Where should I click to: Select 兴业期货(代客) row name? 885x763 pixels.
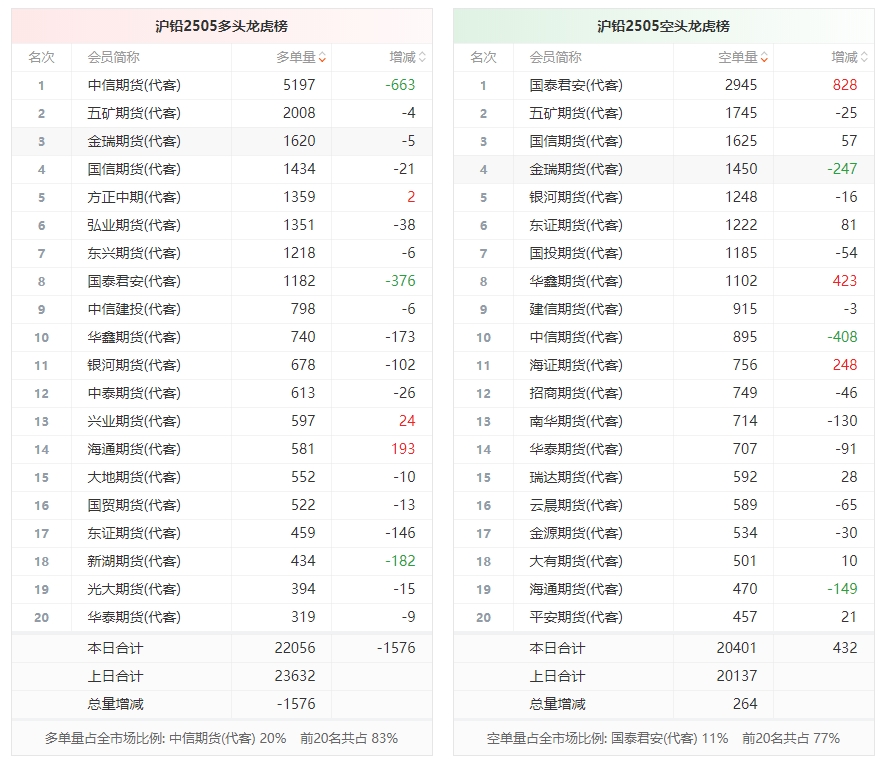click(134, 421)
